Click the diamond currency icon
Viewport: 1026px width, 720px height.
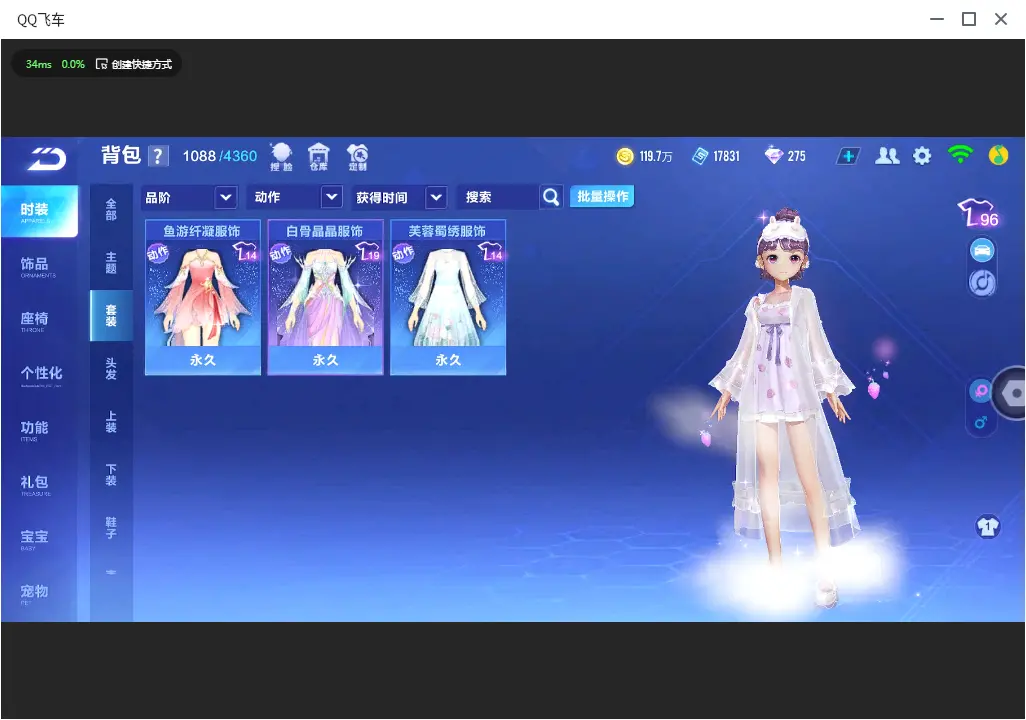point(773,156)
